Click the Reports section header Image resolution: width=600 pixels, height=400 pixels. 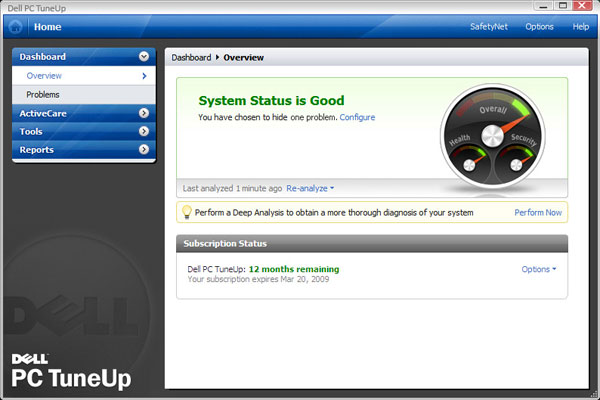click(x=84, y=150)
